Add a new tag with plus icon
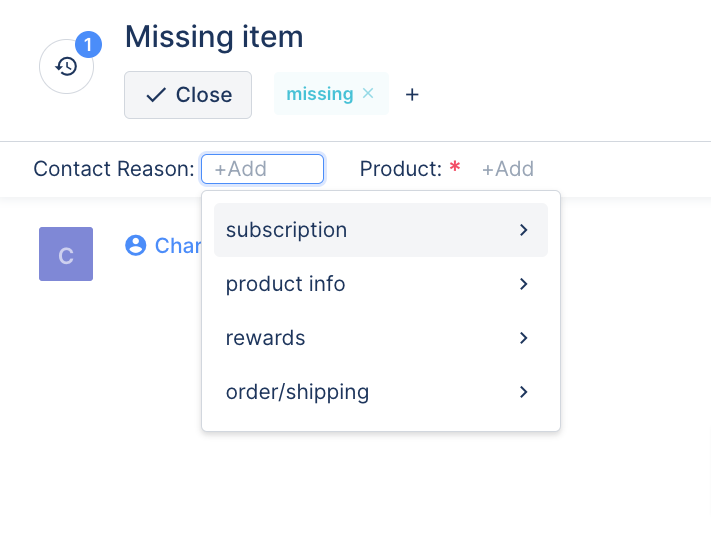The image size is (711, 542). 412,94
